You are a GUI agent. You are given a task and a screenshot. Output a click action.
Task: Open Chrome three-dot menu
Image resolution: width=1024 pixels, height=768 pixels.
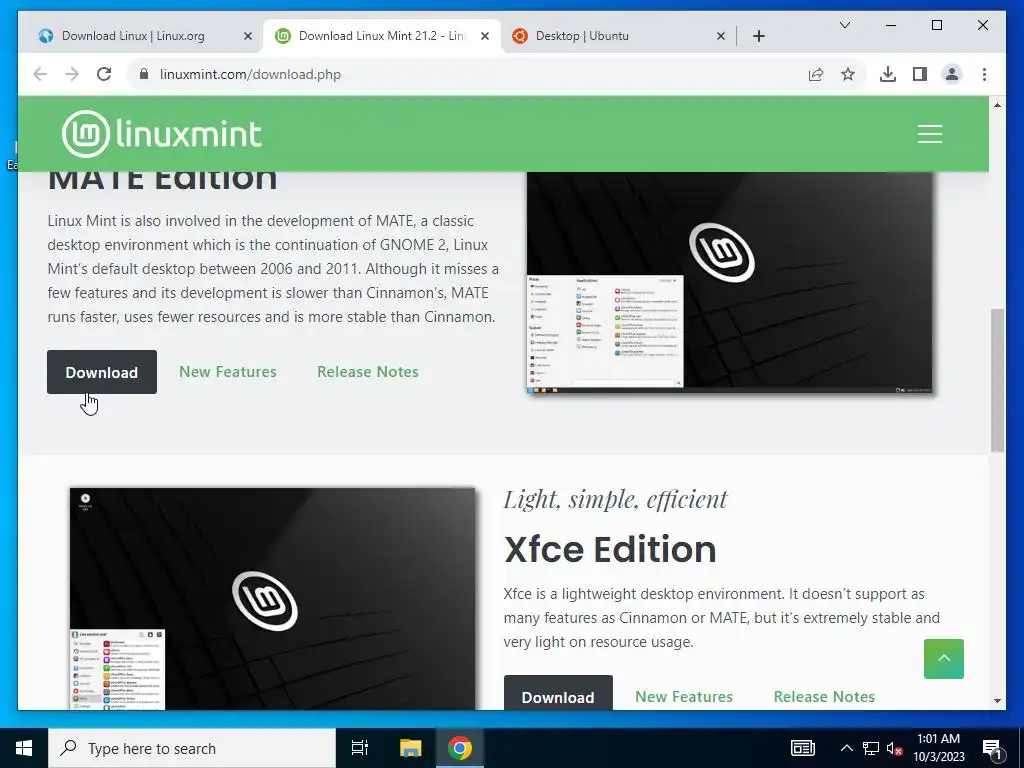tap(984, 74)
